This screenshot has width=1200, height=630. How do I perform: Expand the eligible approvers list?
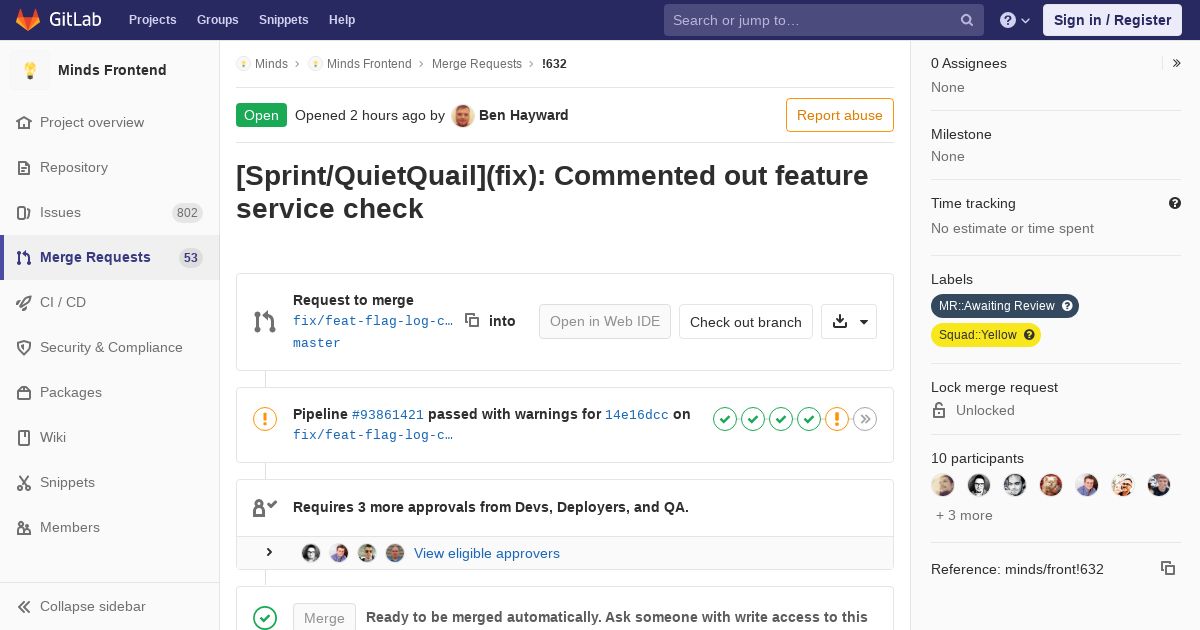[x=269, y=552]
